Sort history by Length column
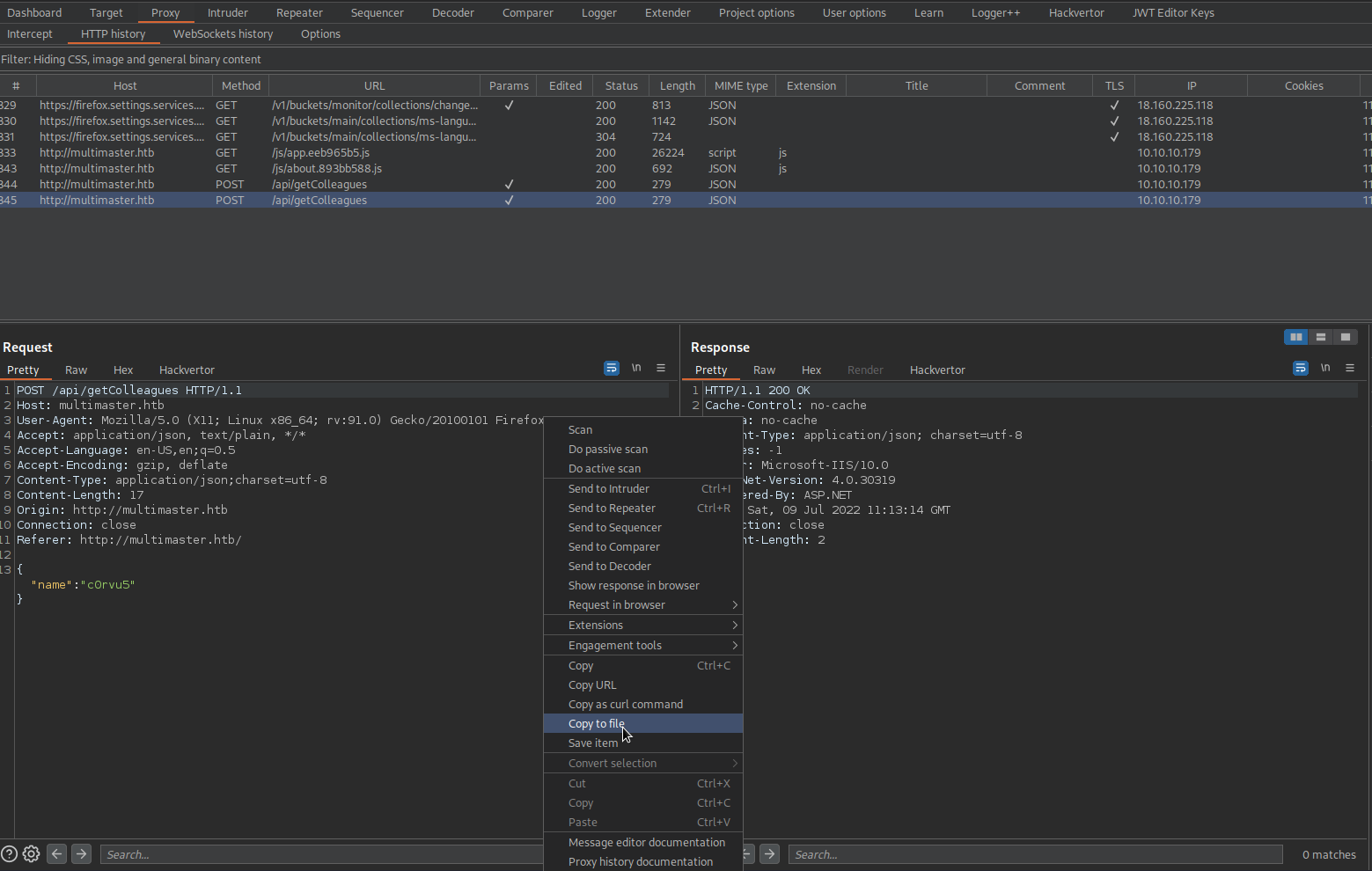1372x871 pixels. point(678,85)
